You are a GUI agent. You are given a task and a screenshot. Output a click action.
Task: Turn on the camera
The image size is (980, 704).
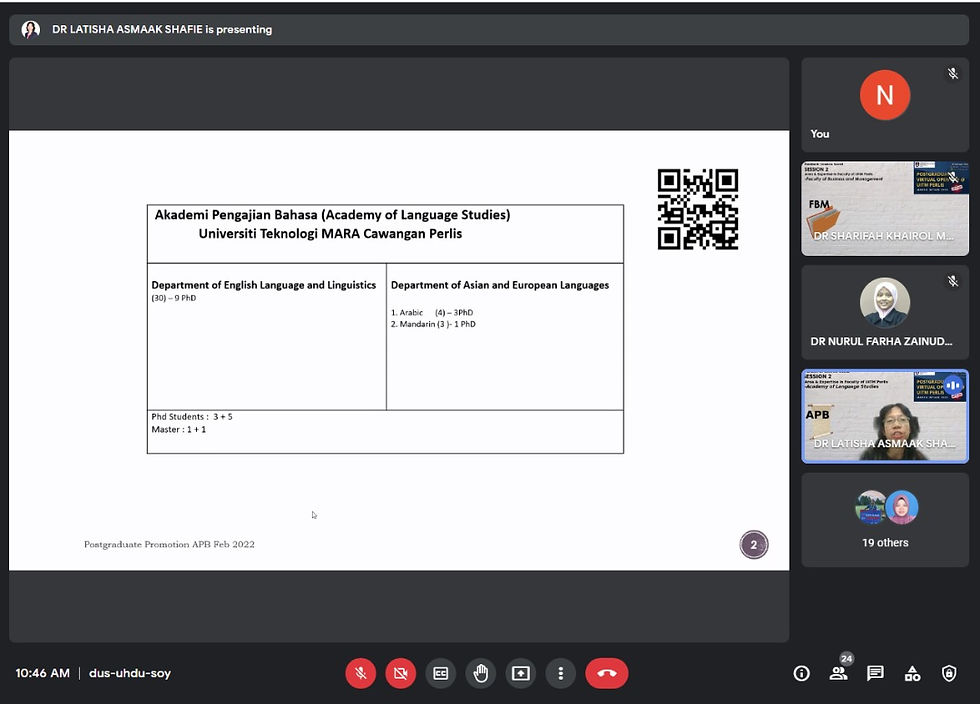pos(401,673)
